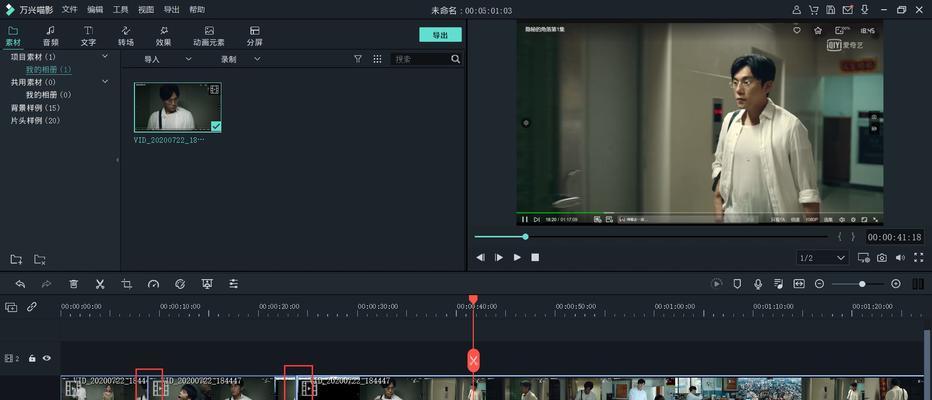932x400 pixels.
Task: Click the teal 导出 export button
Action: coord(440,35)
